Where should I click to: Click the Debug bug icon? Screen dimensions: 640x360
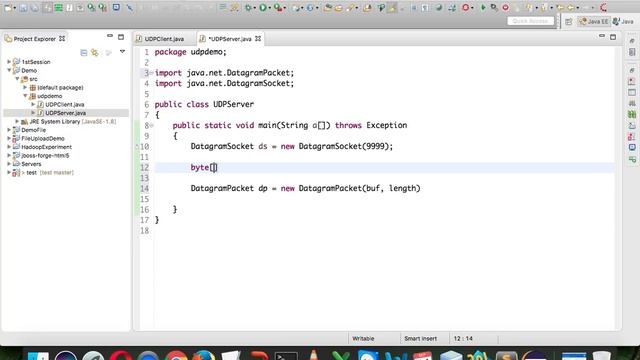(248, 7)
